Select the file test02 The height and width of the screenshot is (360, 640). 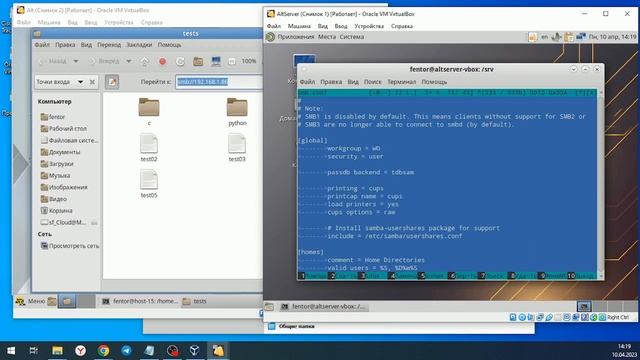pos(149,148)
